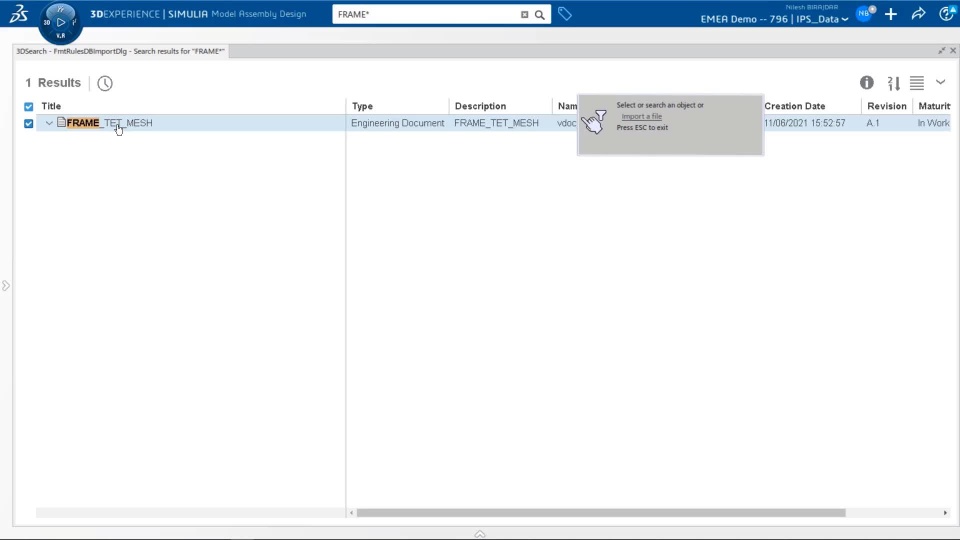Click into the FRAME* search input field
Image resolution: width=960 pixels, height=540 pixels.
point(427,14)
